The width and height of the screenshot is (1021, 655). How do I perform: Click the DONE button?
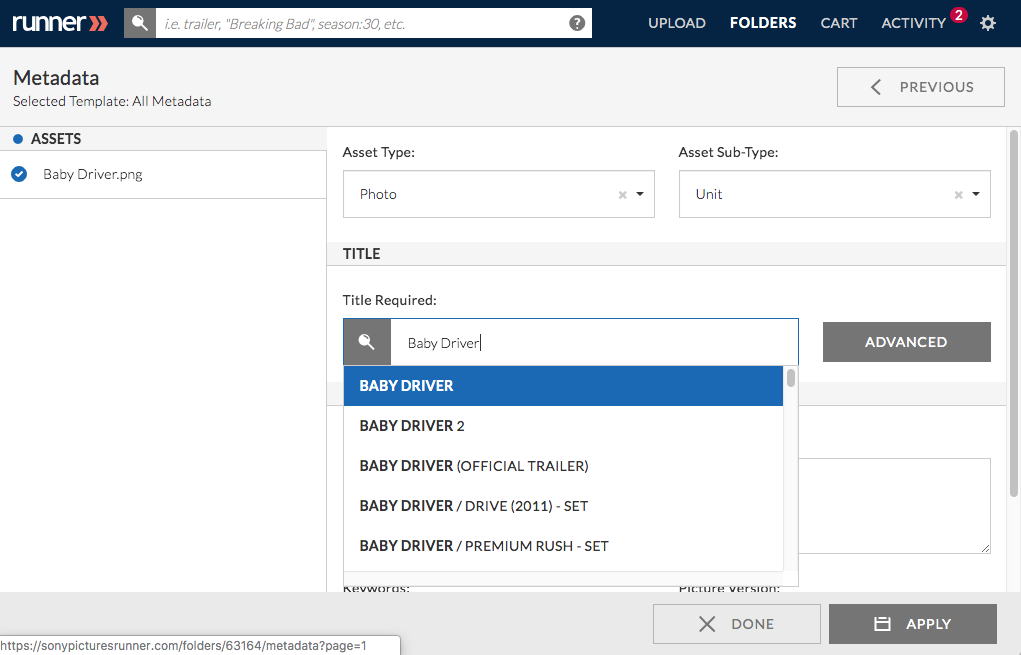pyautogui.click(x=736, y=624)
